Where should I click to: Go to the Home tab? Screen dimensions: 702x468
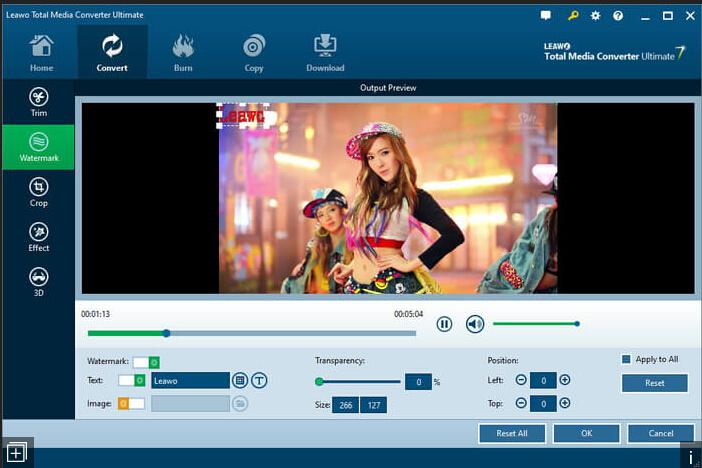(x=41, y=52)
